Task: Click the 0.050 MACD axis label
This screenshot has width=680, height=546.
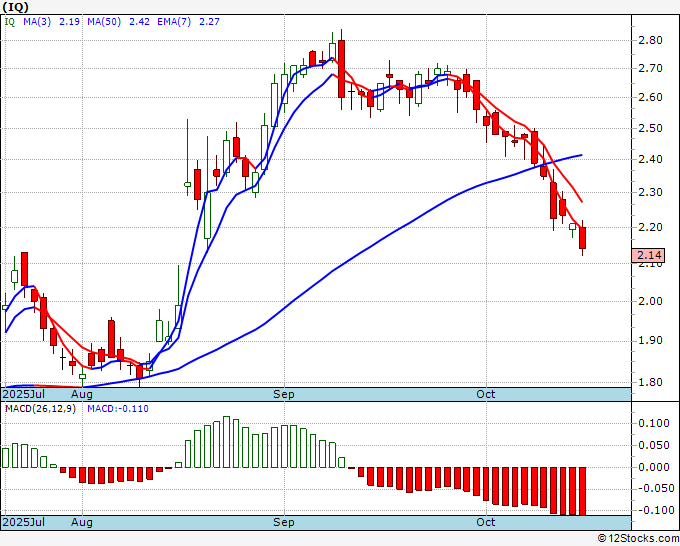Action: point(654,445)
